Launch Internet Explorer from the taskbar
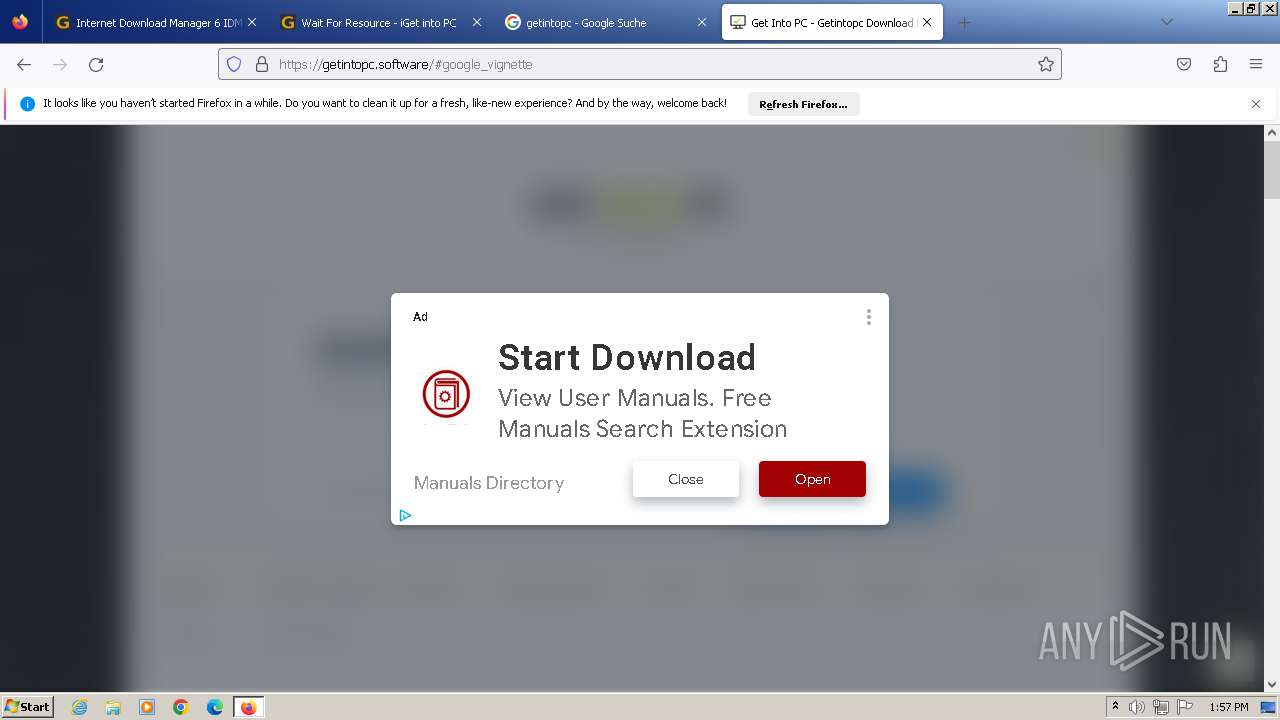This screenshot has width=1280, height=720. tap(80, 707)
